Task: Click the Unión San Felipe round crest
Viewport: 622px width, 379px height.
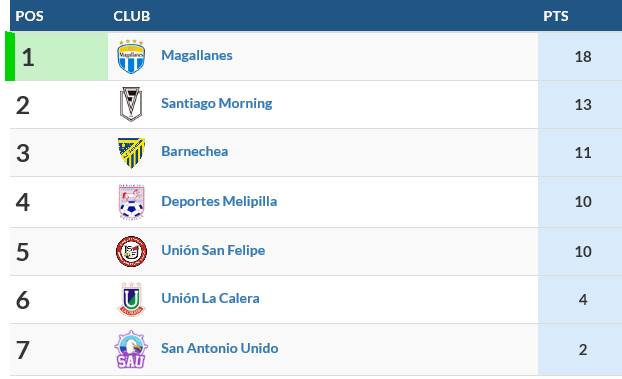Action: (x=131, y=251)
